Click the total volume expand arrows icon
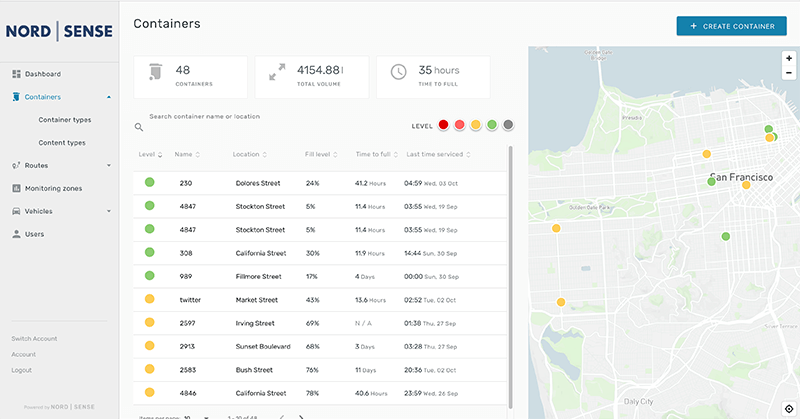Image resolution: width=800 pixels, height=419 pixels. click(277, 72)
